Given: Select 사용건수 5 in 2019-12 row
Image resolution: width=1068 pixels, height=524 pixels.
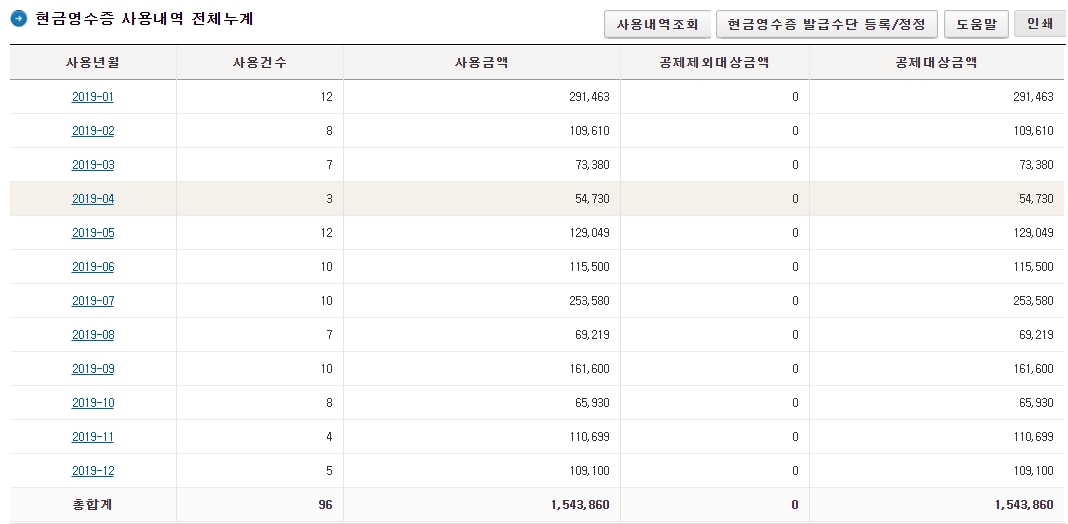Looking at the screenshot, I should coord(329,471).
